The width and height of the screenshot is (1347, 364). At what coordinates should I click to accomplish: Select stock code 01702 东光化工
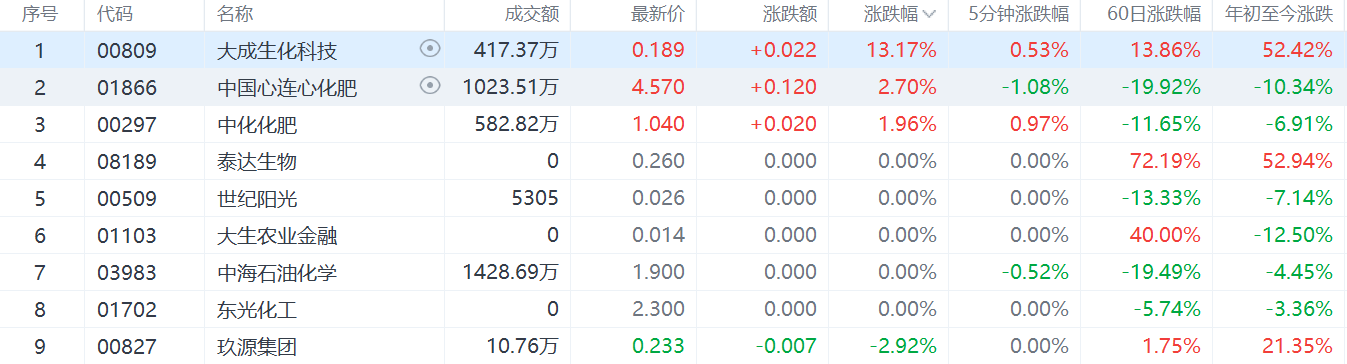pos(673,309)
